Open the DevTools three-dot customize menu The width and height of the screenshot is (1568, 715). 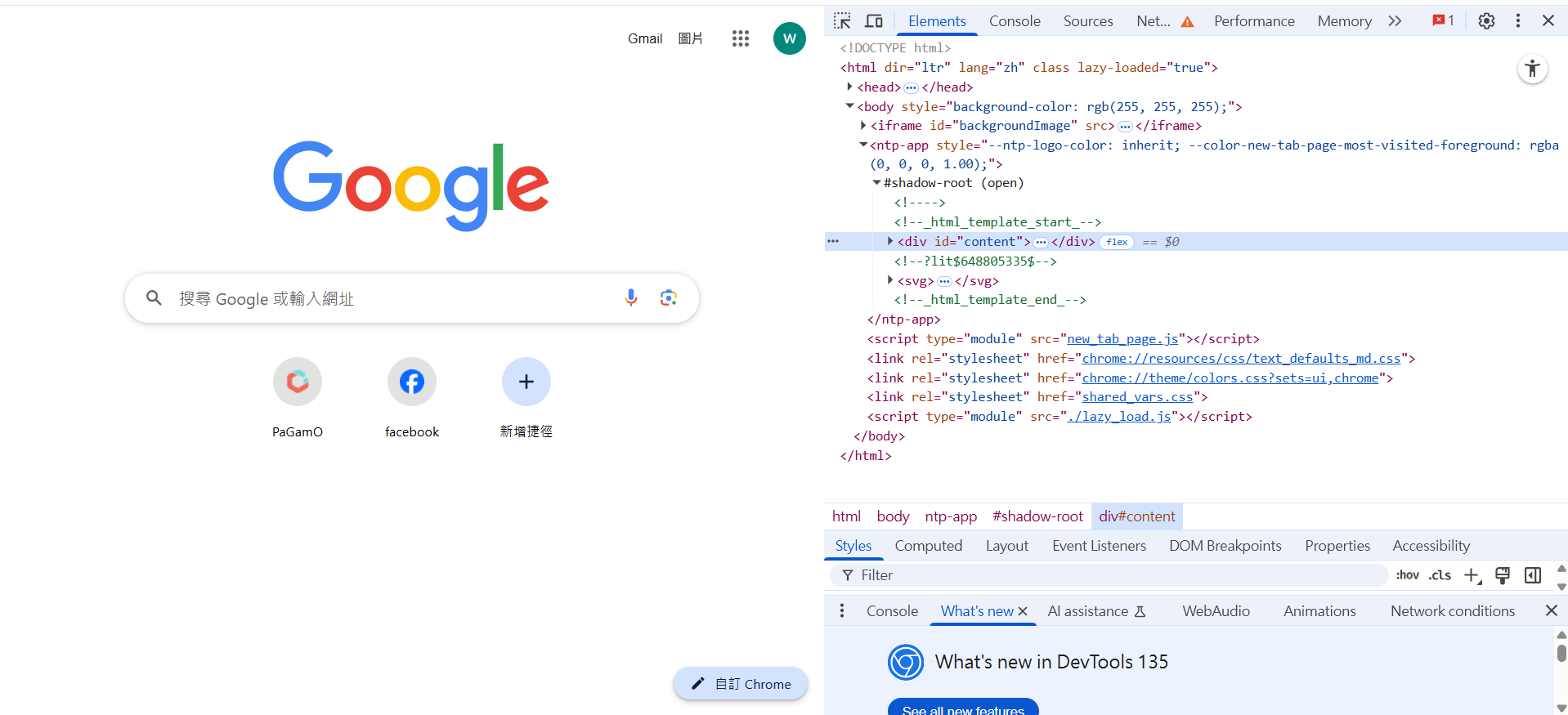(x=1518, y=21)
